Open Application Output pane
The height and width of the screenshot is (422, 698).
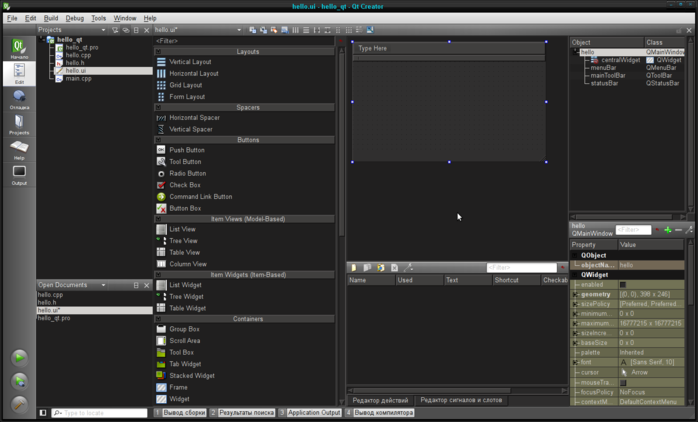point(310,413)
